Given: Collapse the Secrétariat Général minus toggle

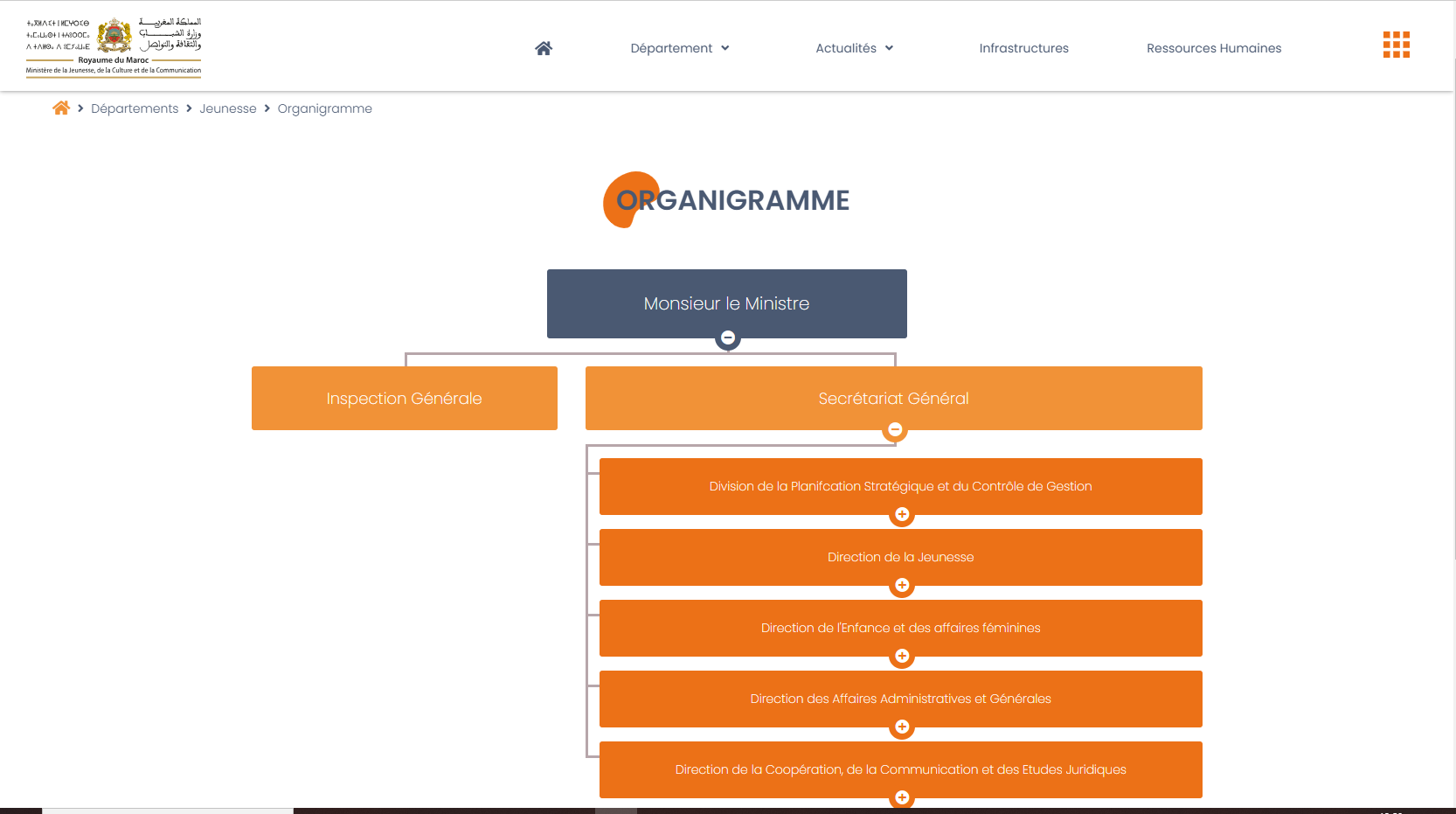Looking at the screenshot, I should click(x=895, y=429).
